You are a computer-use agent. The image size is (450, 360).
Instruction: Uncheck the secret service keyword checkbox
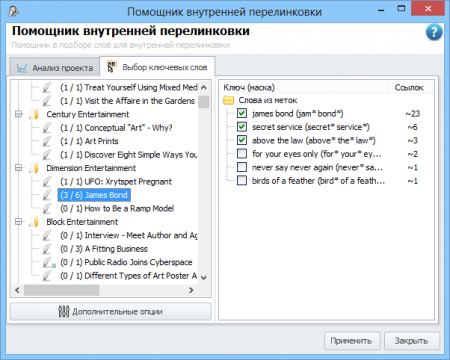[242, 127]
